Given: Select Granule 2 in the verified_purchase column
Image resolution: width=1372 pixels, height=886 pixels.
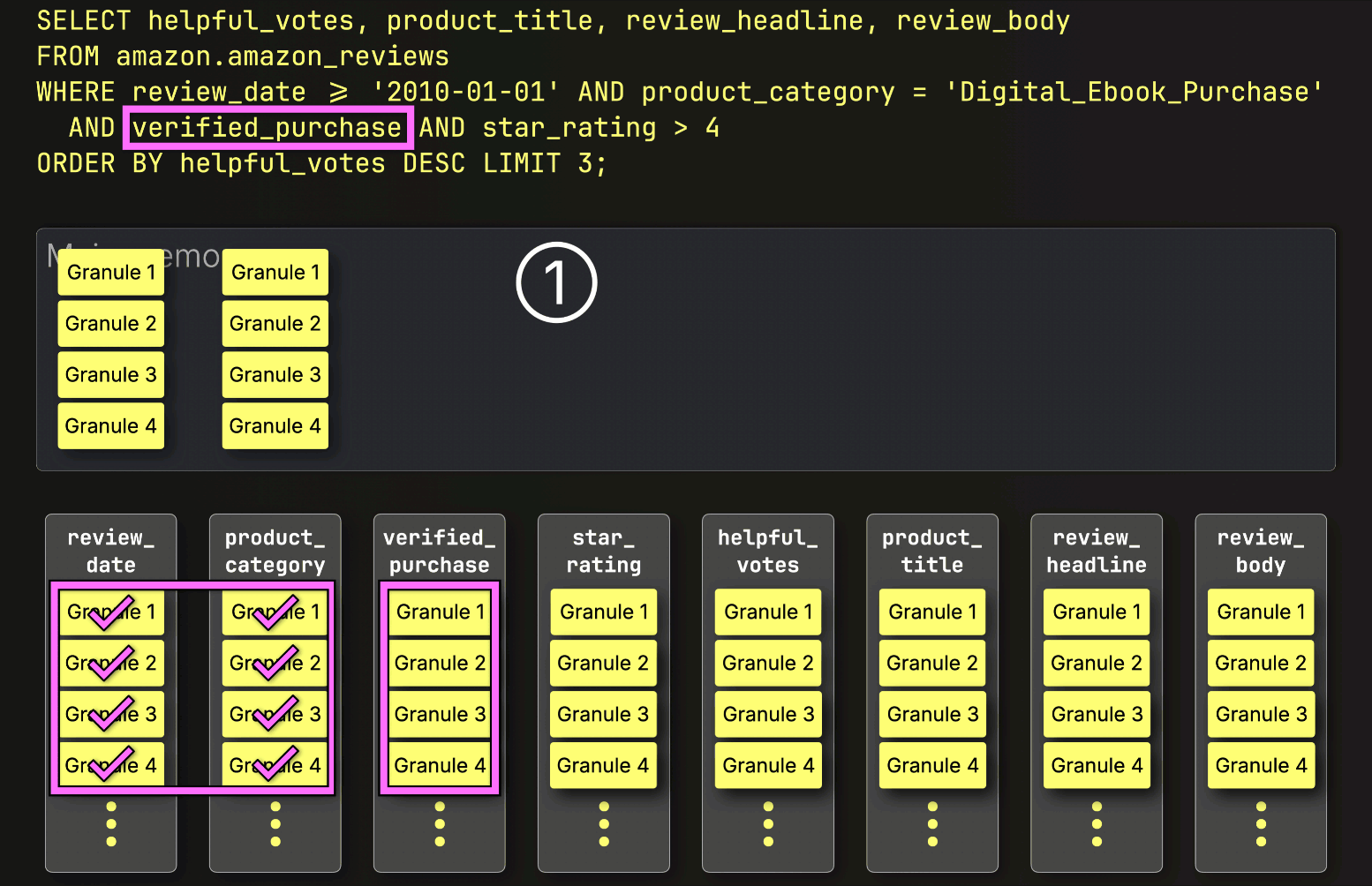Looking at the screenshot, I should click(x=440, y=664).
